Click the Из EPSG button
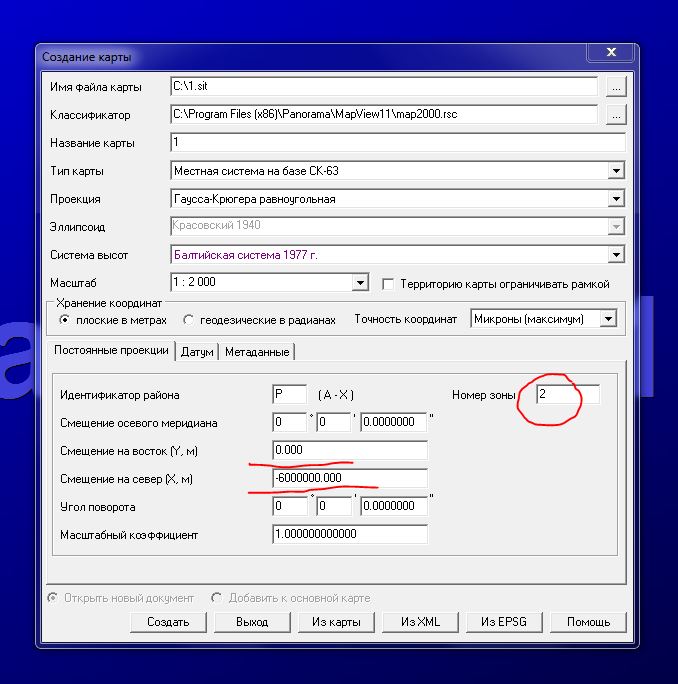 (503, 622)
